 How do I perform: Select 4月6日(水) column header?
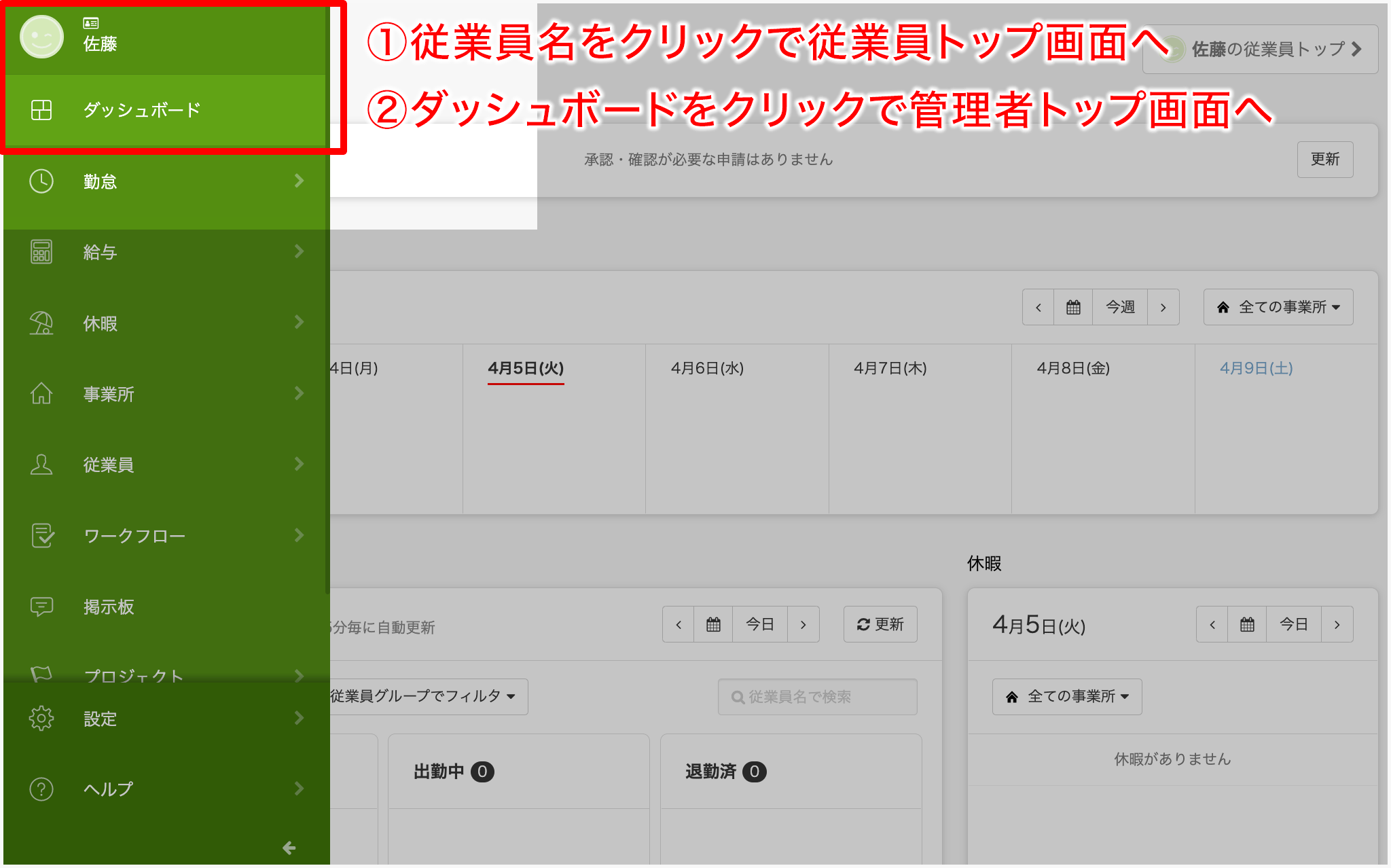point(707,368)
